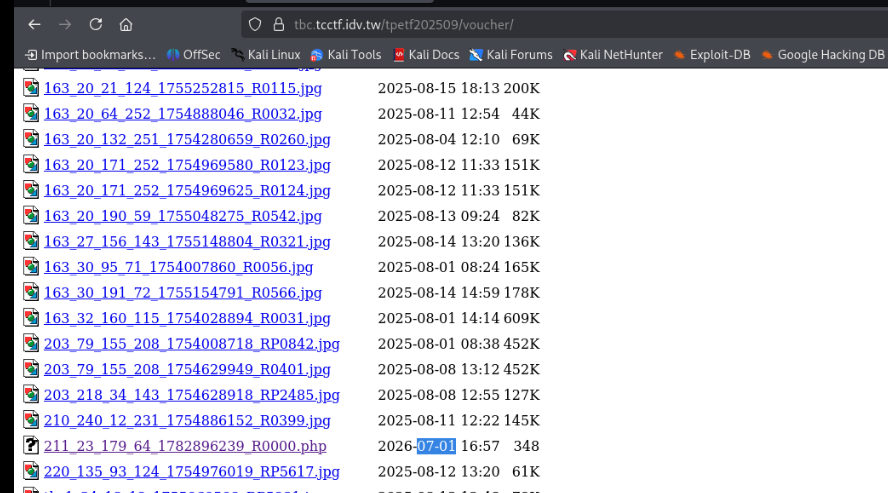Open 163_32_160_115_1754028894_R0031.jpg
This screenshot has height=493, width=888.
(187, 318)
